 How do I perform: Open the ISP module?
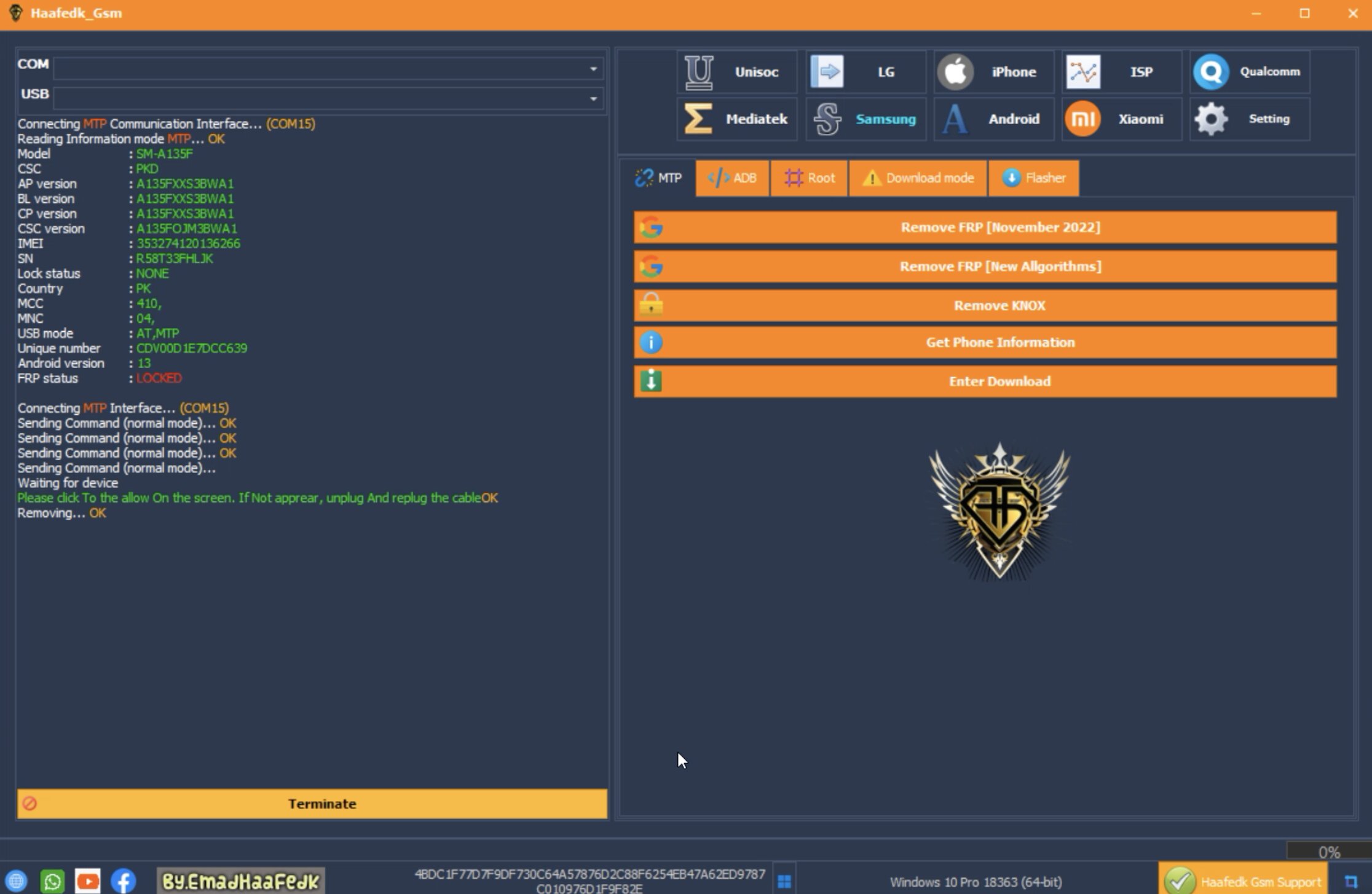(x=1121, y=72)
